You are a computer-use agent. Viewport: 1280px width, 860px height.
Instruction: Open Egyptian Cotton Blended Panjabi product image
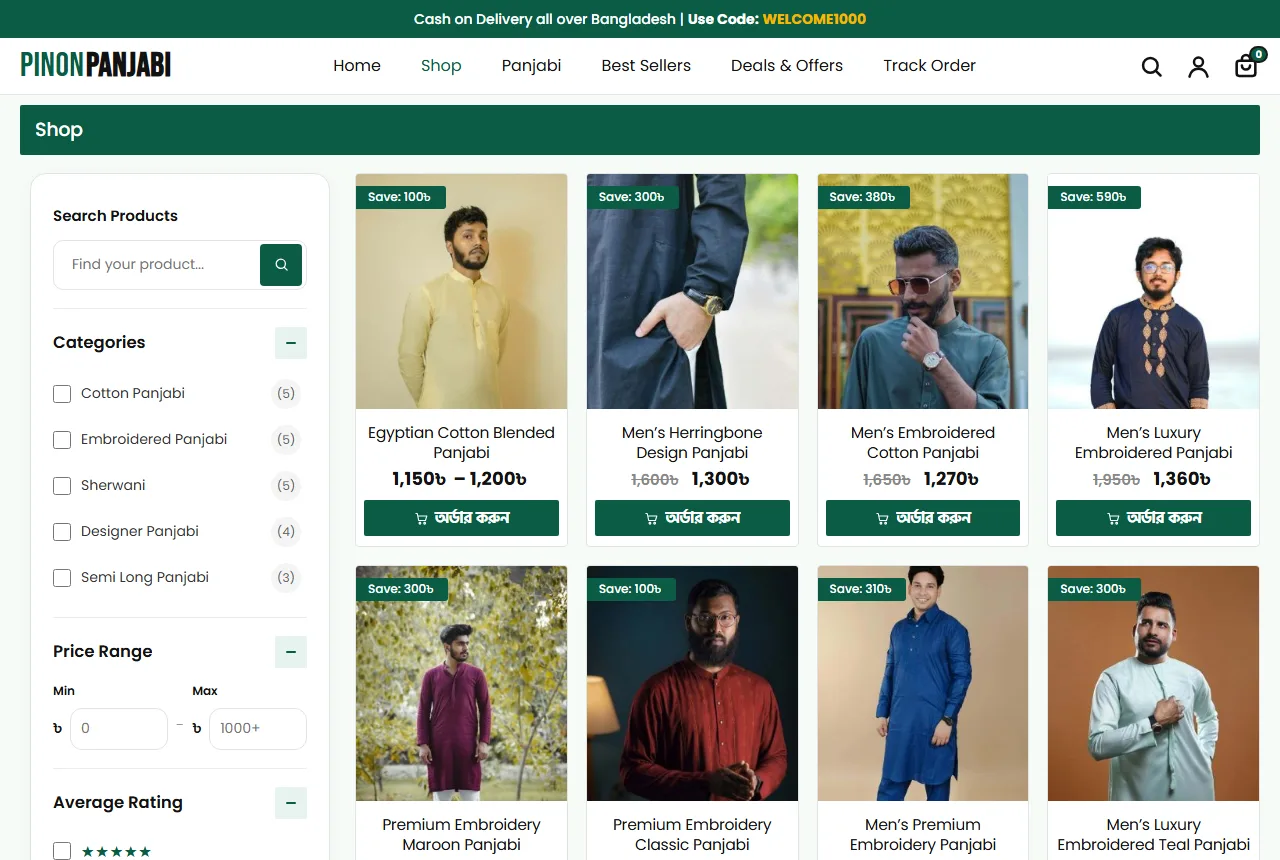pyautogui.click(x=461, y=292)
